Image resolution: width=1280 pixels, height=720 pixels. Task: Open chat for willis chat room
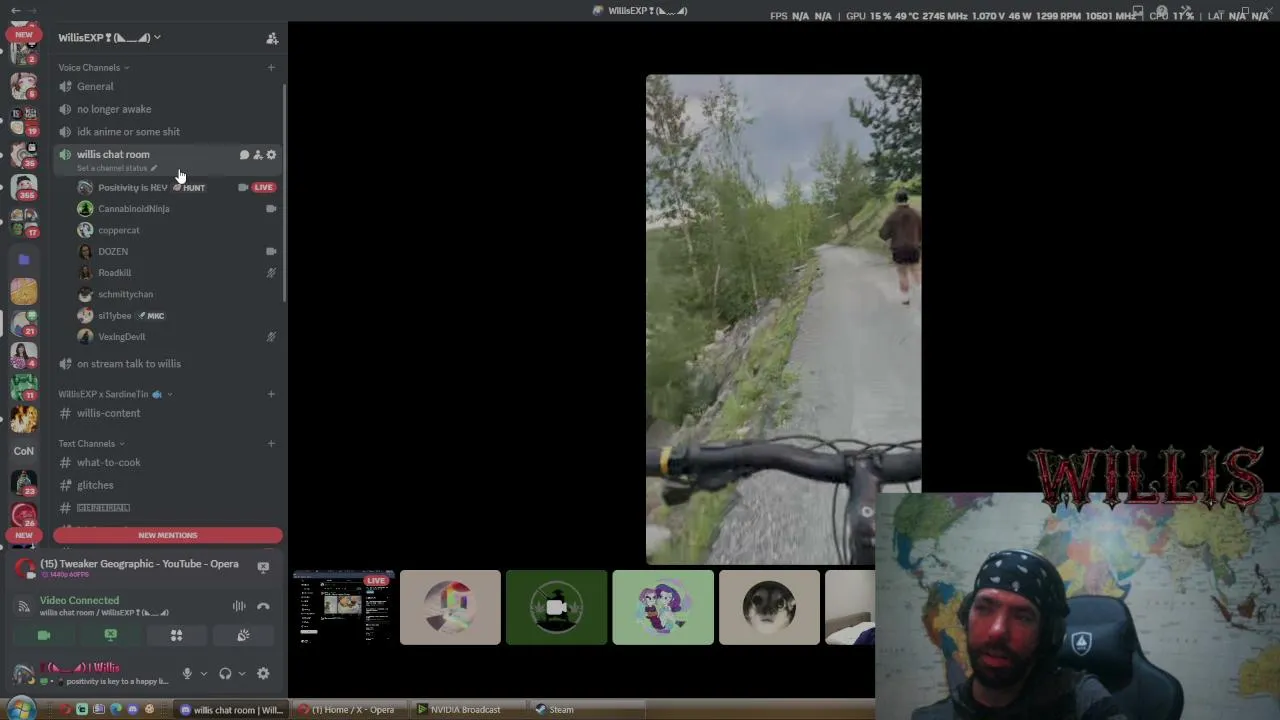(x=244, y=155)
